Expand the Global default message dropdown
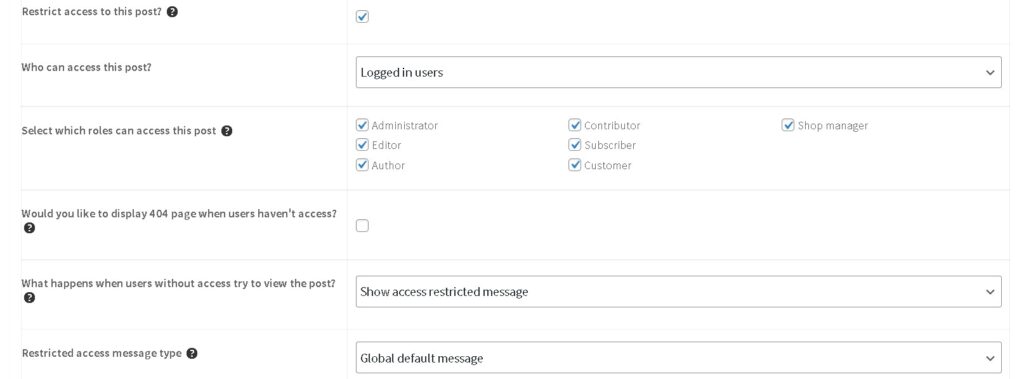Viewport: 1024px width, 379px height. [x=679, y=358]
